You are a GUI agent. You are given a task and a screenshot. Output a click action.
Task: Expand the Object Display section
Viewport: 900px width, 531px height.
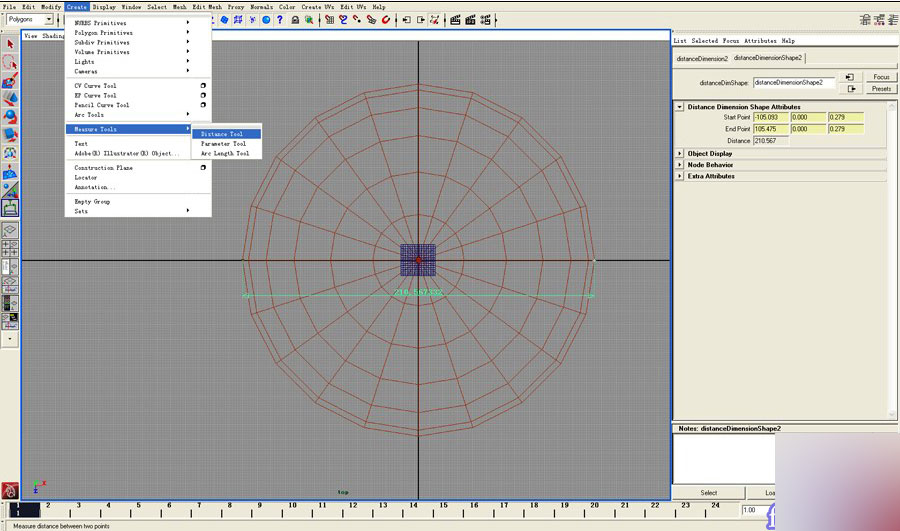tap(680, 154)
